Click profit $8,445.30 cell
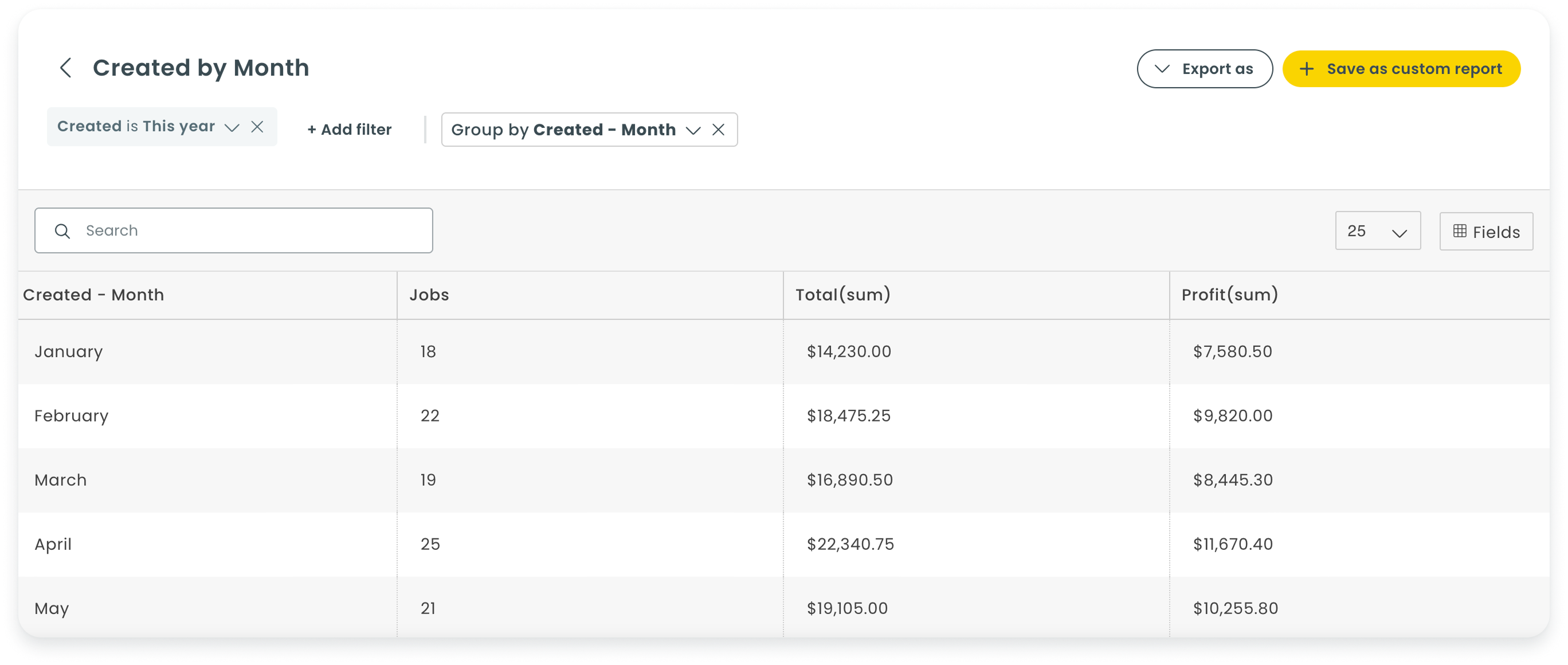 click(1233, 480)
